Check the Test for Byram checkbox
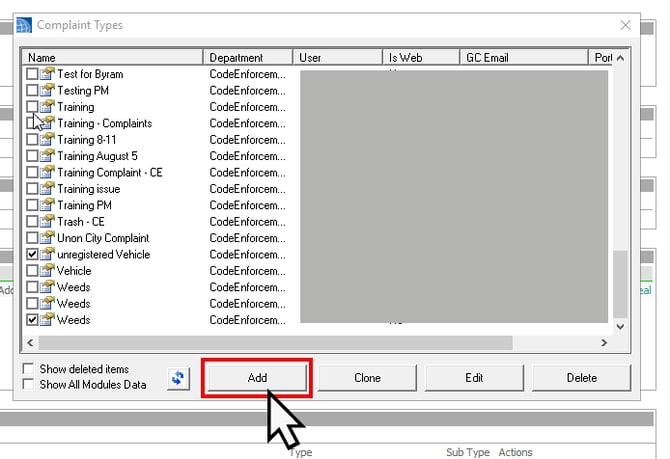 [33, 74]
